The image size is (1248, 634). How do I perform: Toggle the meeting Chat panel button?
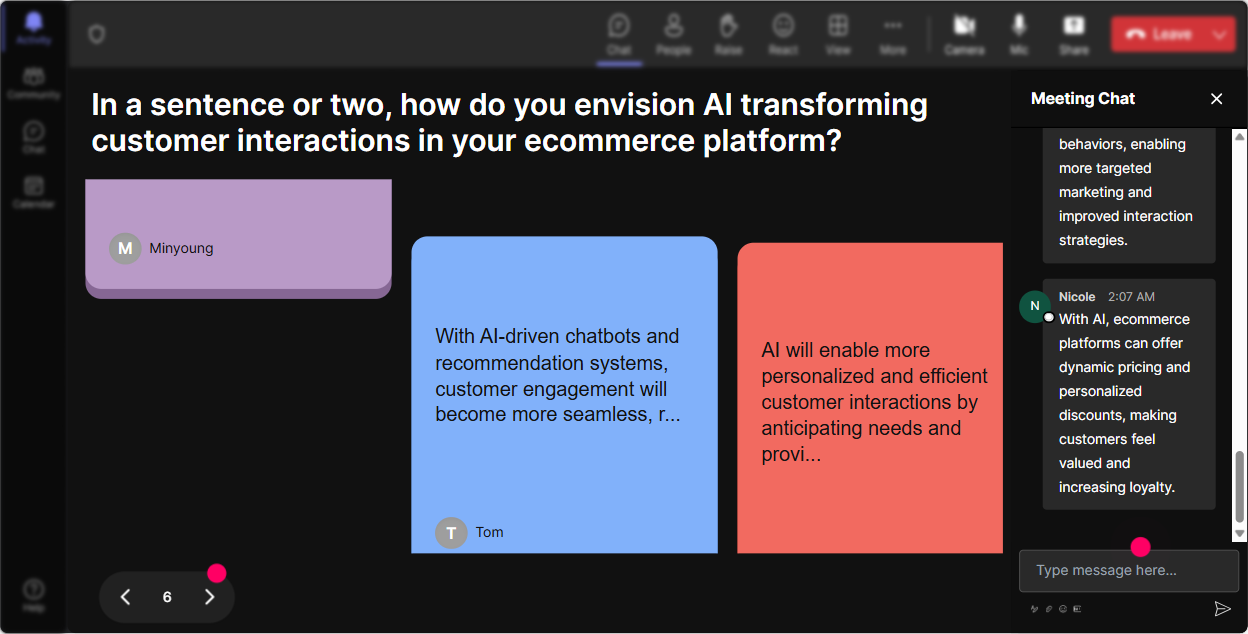pyautogui.click(x=619, y=34)
